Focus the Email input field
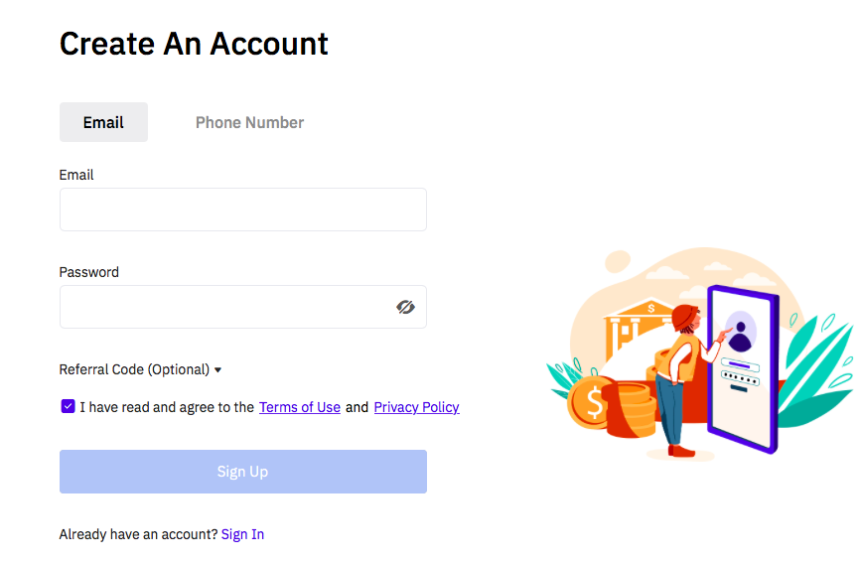The image size is (860, 563). pos(243,210)
